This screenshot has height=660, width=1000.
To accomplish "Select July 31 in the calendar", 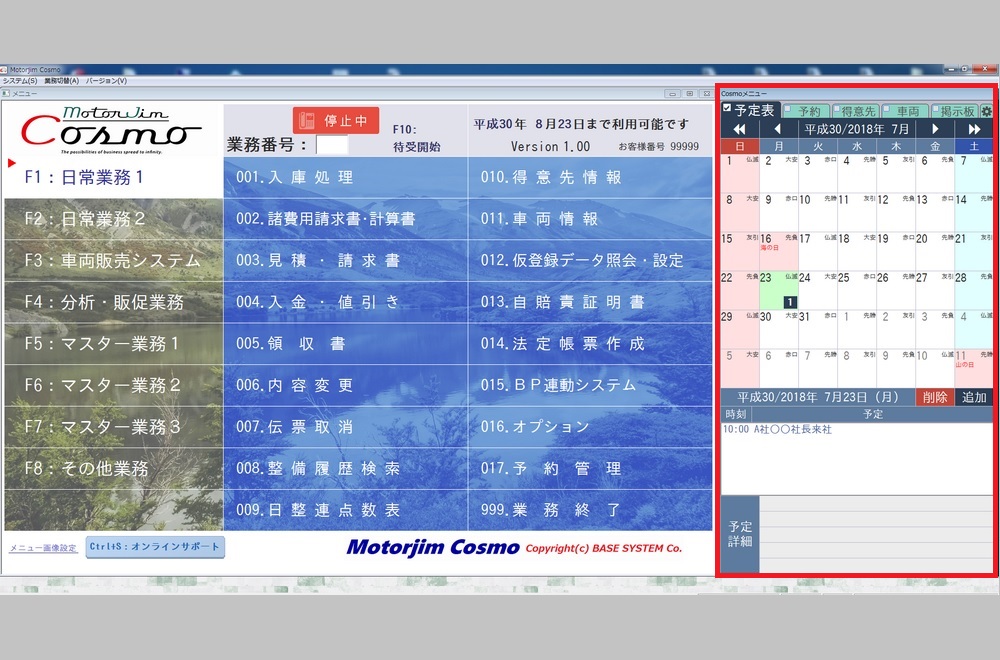I will (818, 329).
